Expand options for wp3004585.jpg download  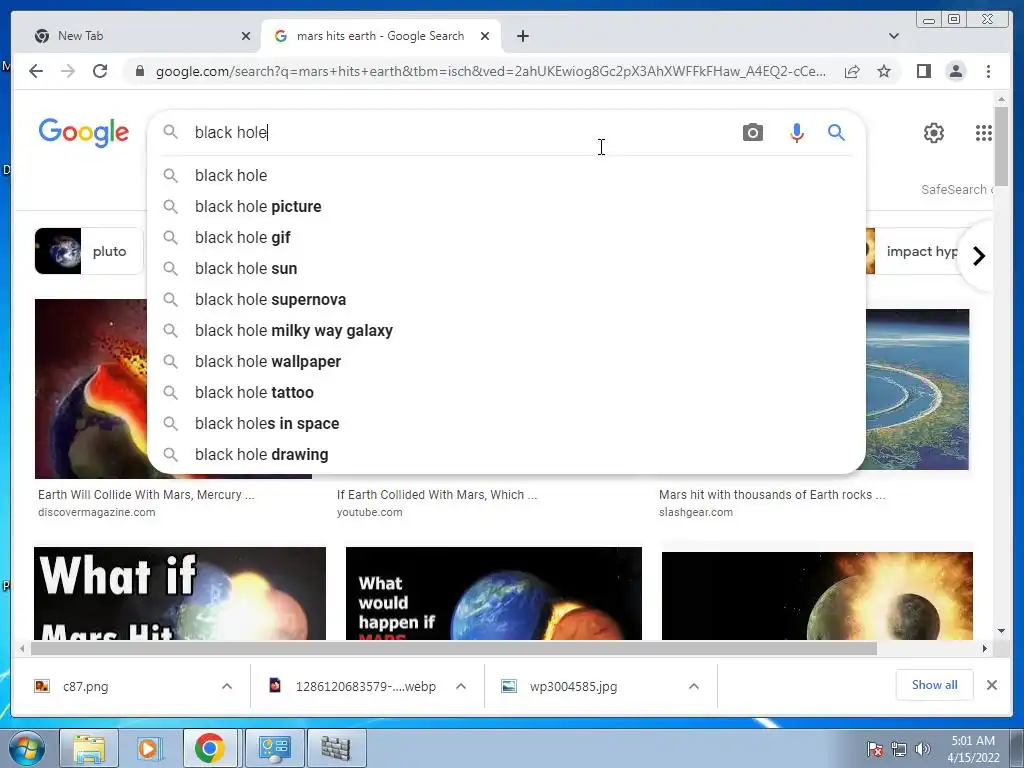(x=694, y=686)
